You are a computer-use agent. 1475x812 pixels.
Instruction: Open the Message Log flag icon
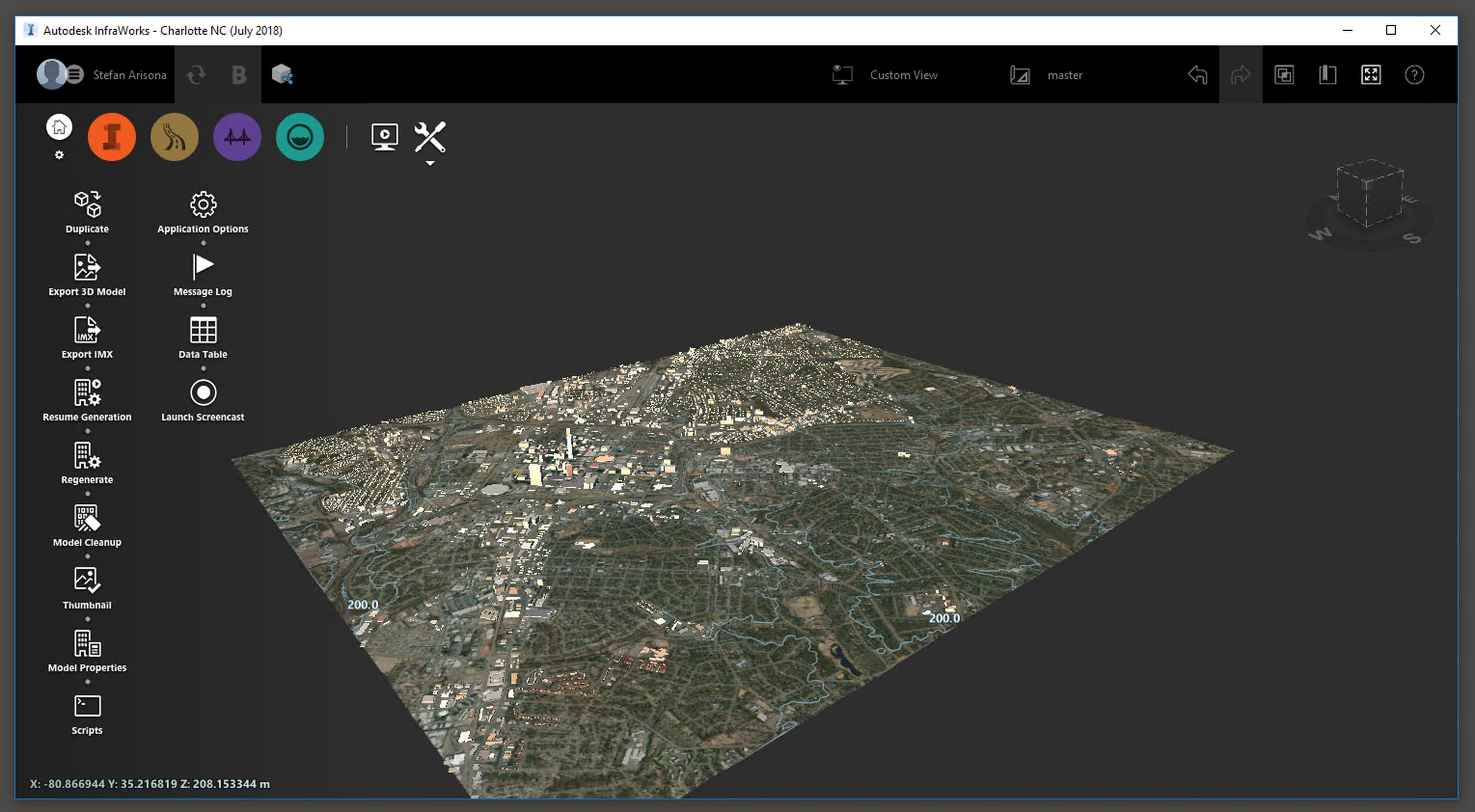click(x=203, y=267)
